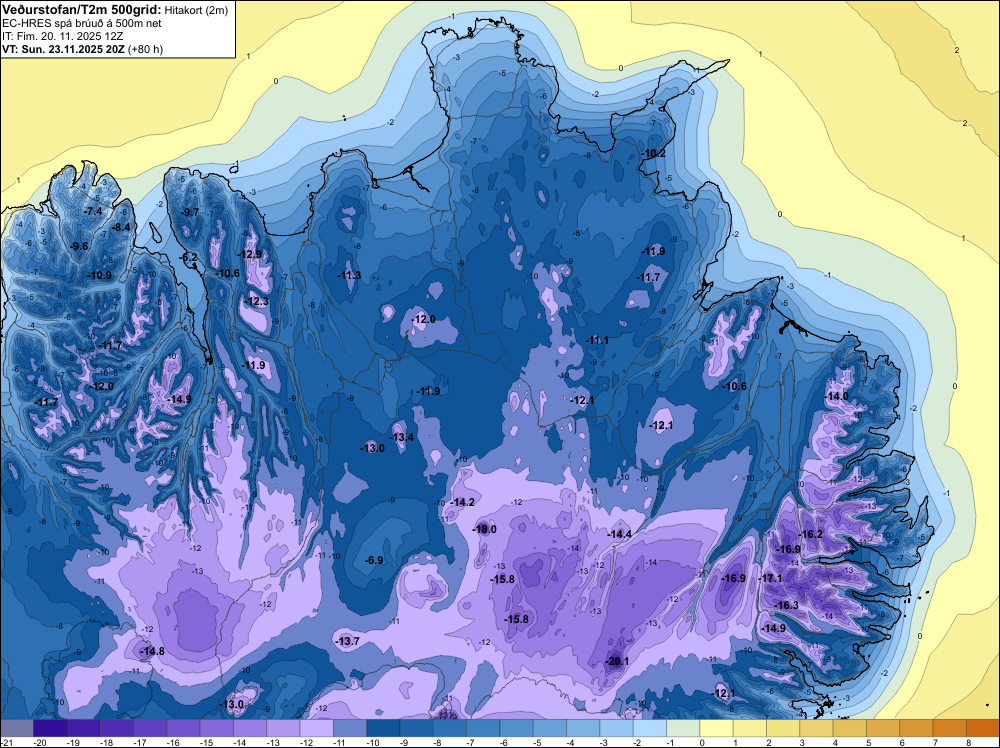Click the -9.7 temperature label

pyautogui.click(x=189, y=212)
